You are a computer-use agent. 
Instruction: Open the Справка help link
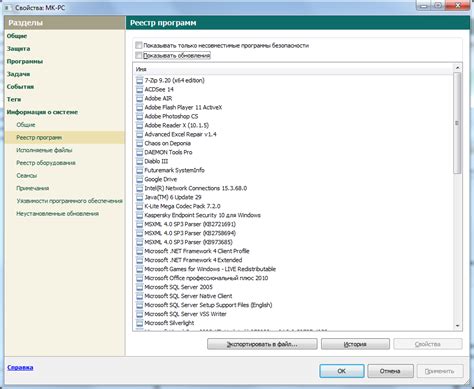pyautogui.click(x=20, y=367)
